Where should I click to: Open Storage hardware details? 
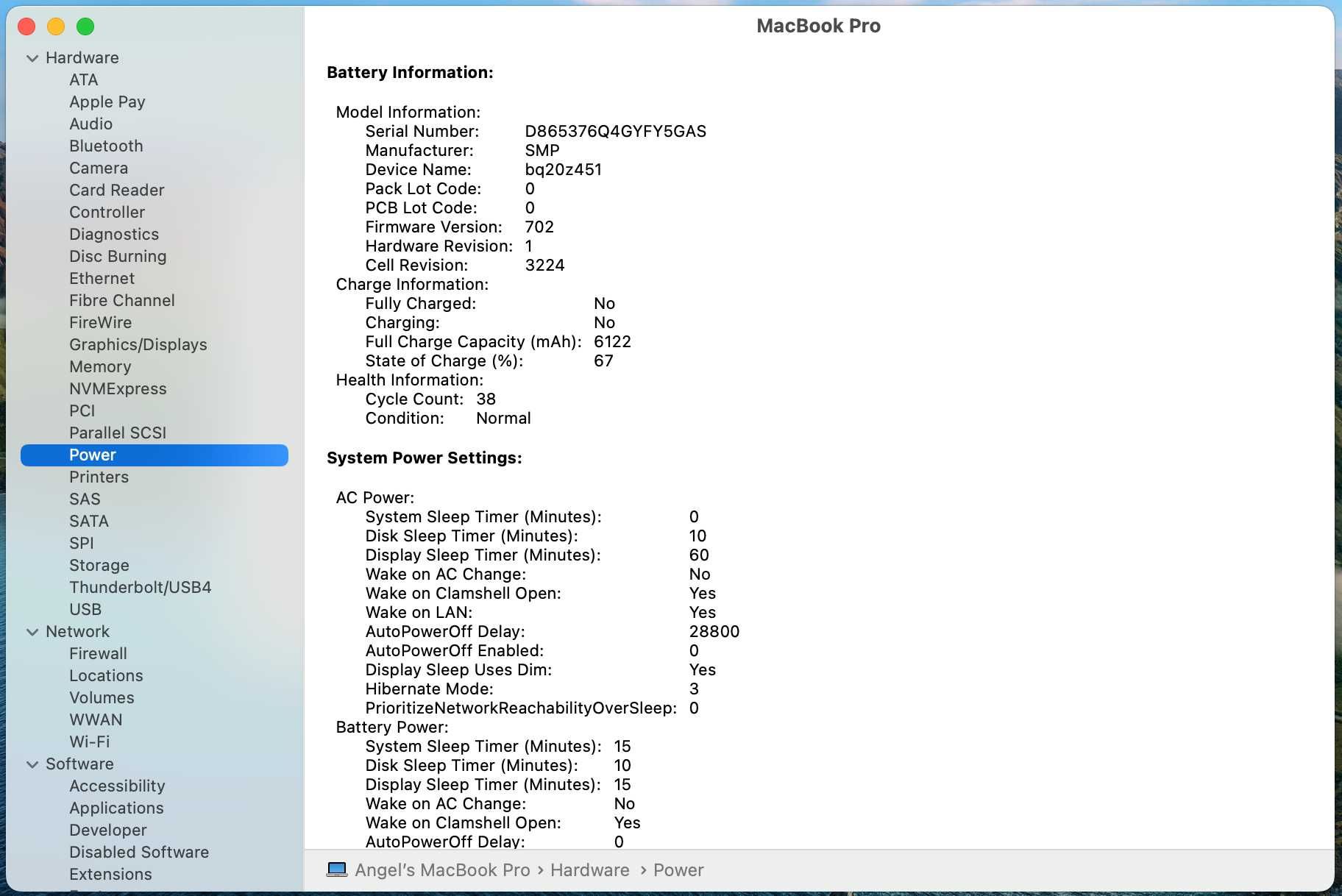point(99,565)
